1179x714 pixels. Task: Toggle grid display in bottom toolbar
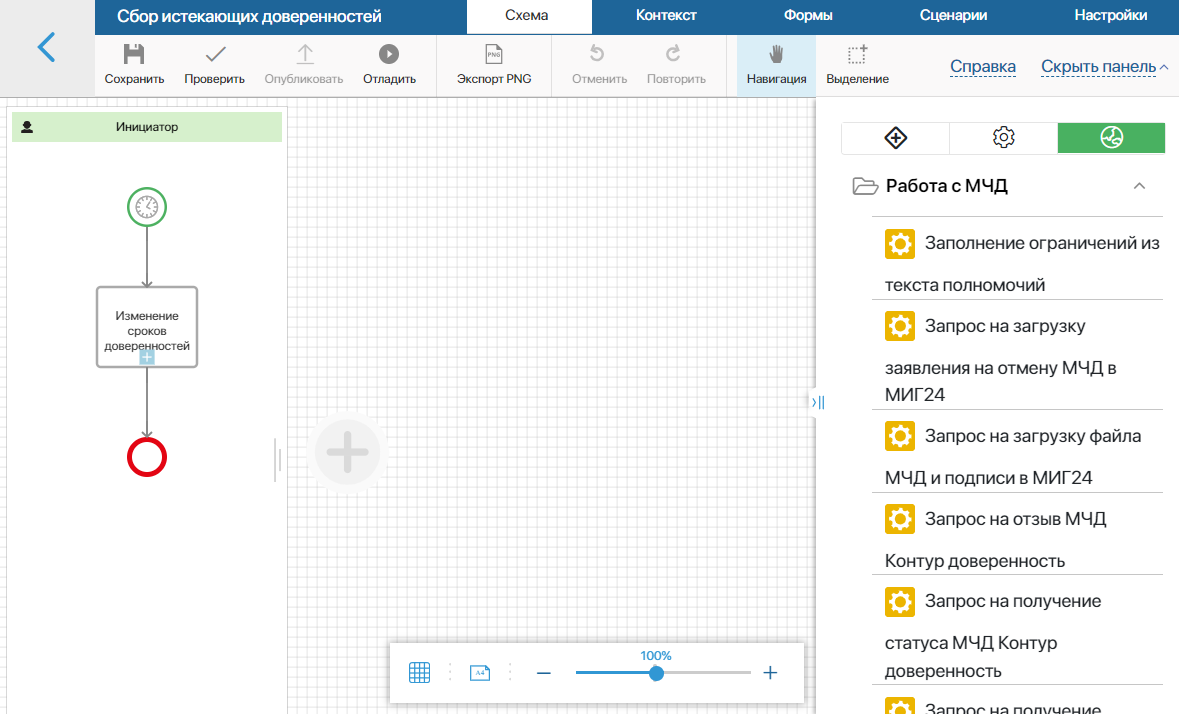pos(419,673)
